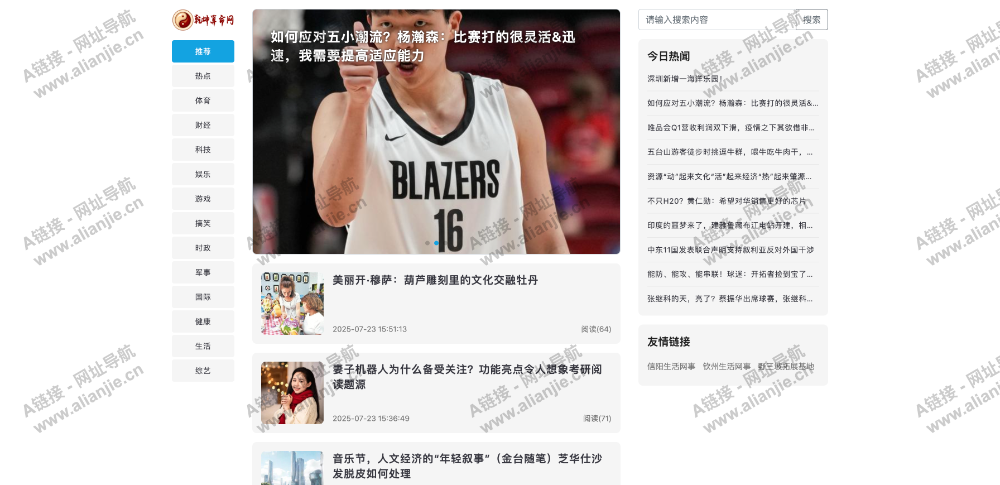Open hot news 深圳新增一海洋乐园
The image size is (1000, 485).
pos(685,78)
